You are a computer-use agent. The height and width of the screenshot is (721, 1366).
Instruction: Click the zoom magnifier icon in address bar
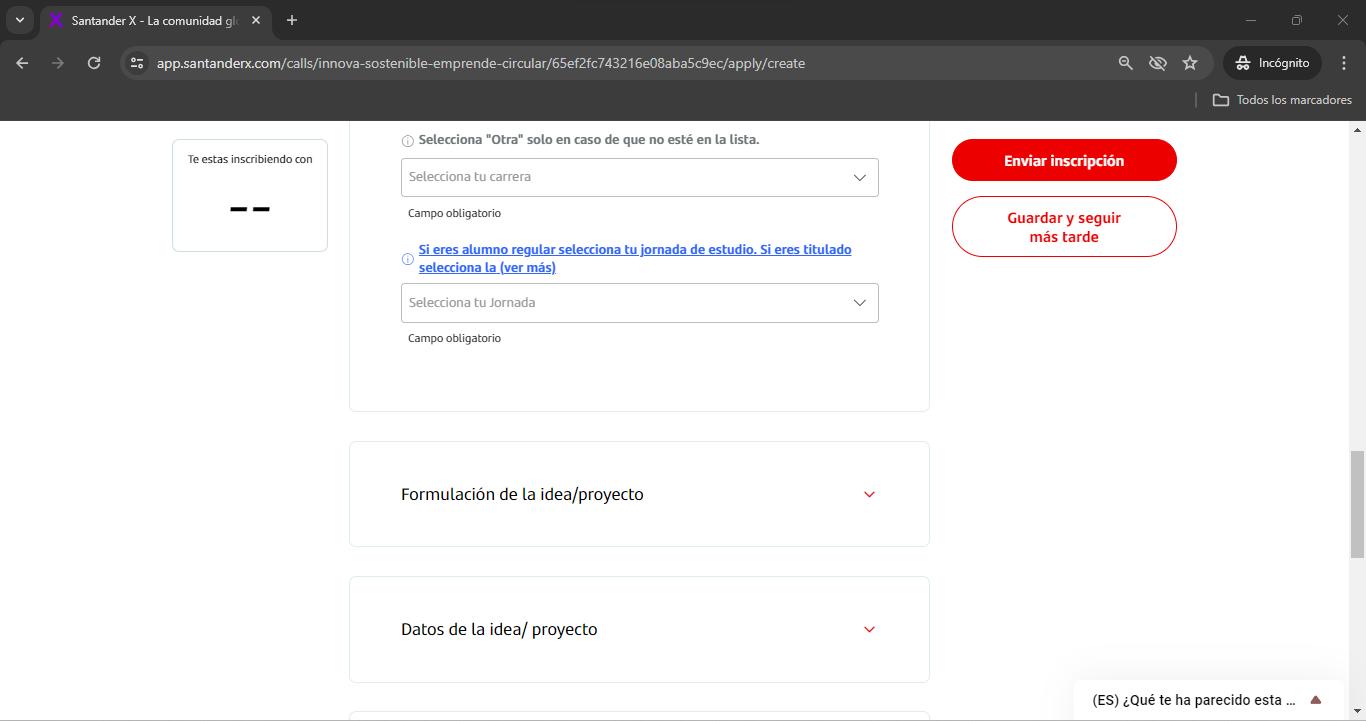pyautogui.click(x=1125, y=63)
